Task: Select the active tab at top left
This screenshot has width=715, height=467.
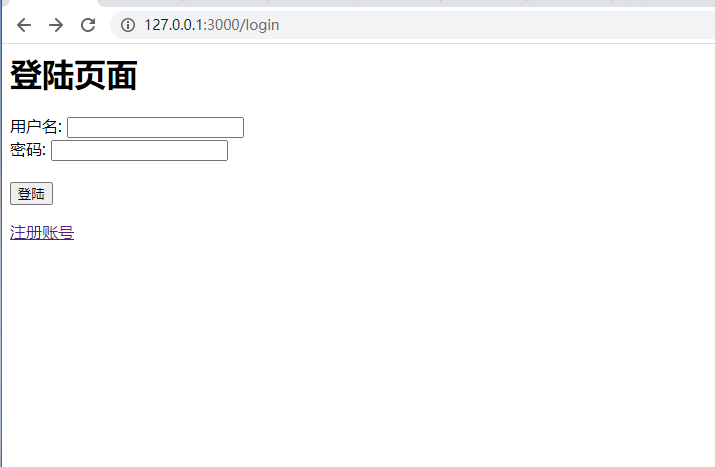Action: point(50,3)
